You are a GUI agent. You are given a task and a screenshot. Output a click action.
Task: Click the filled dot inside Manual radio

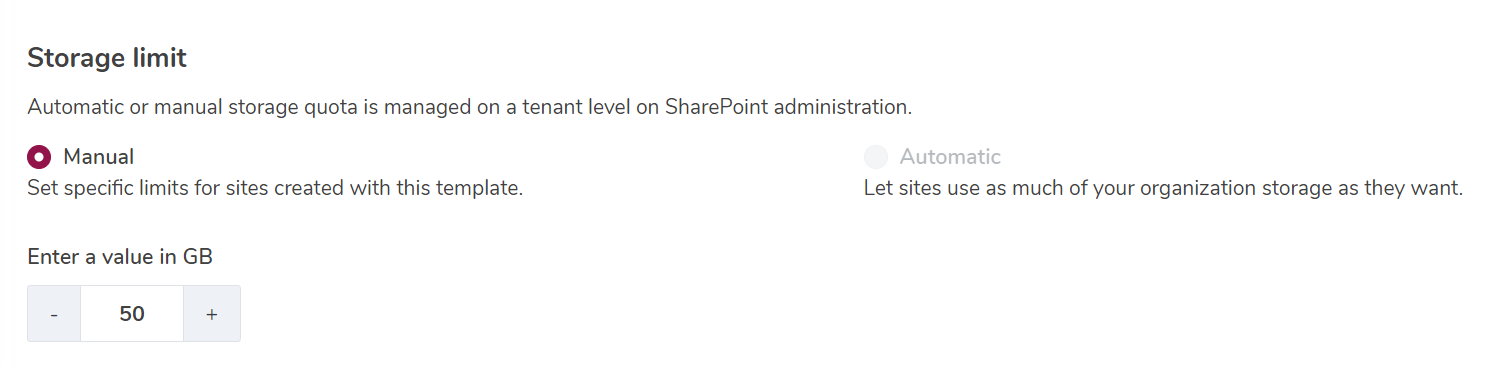(39, 157)
